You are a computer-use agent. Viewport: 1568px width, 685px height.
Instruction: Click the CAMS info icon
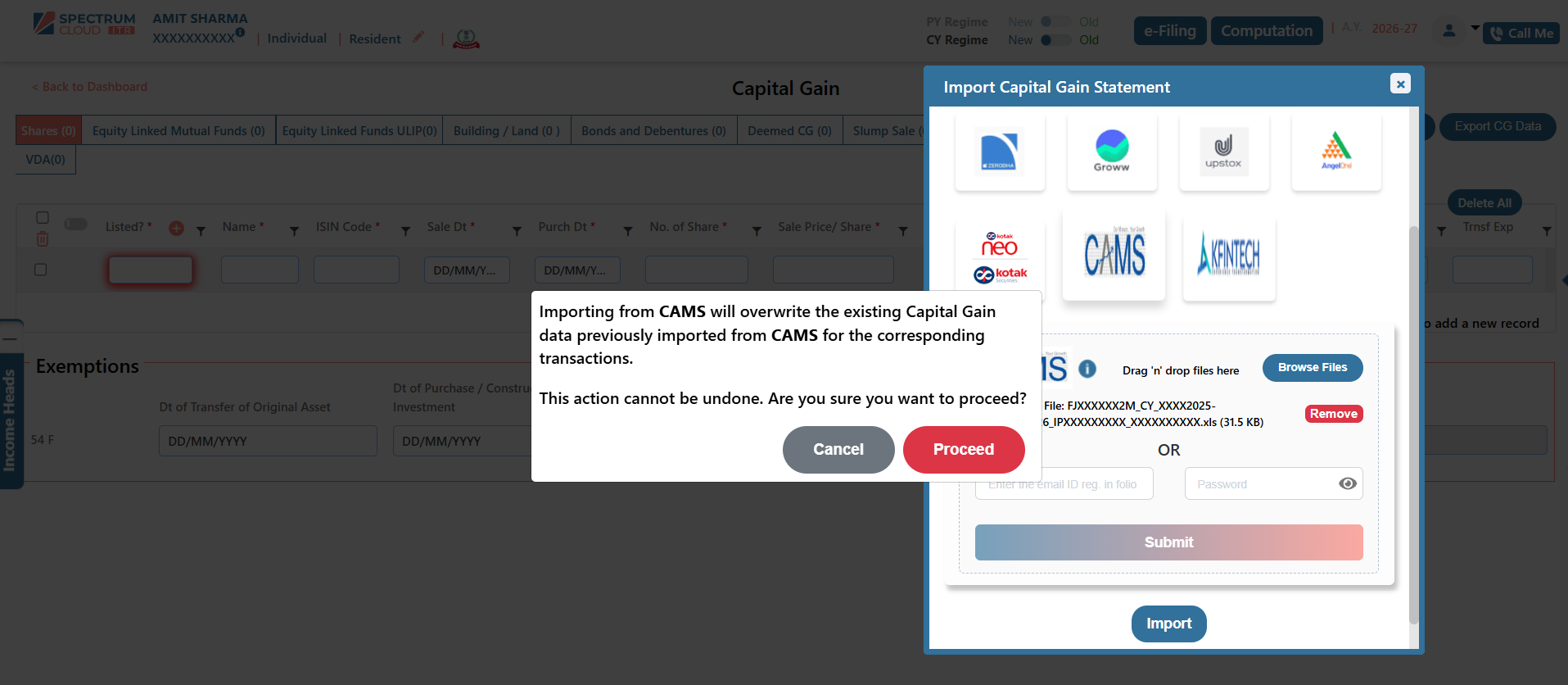pos(1087,369)
